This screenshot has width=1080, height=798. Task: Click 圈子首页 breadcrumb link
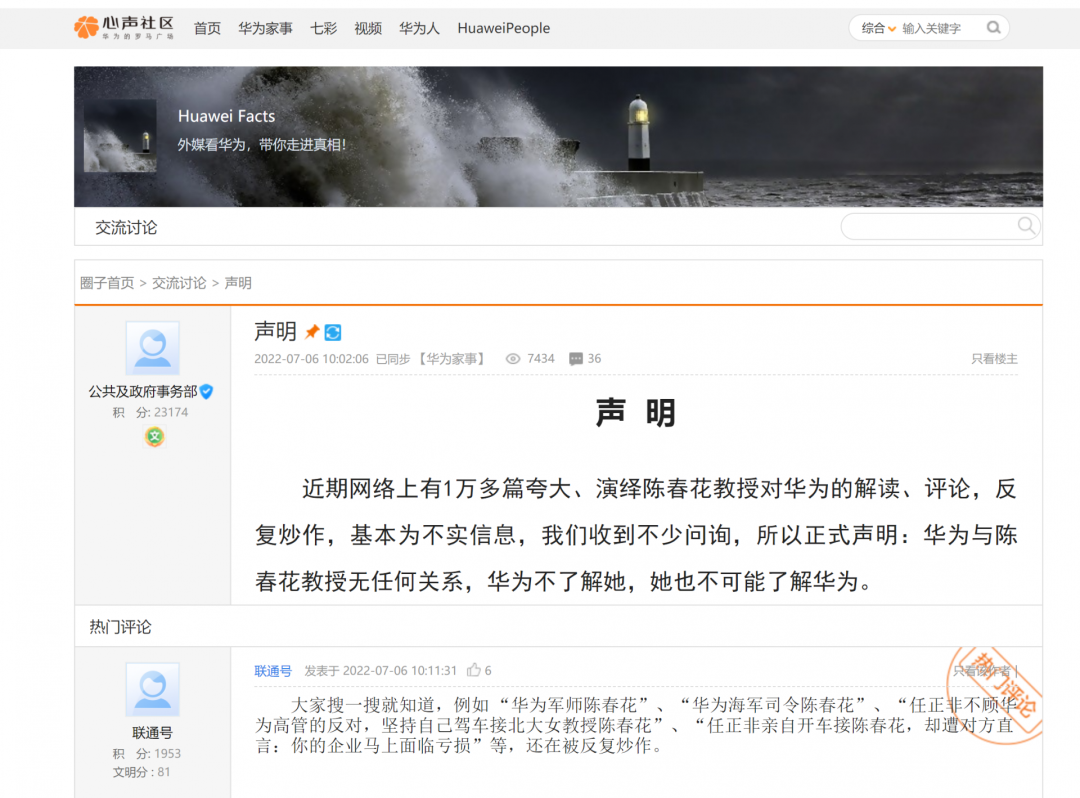click(x=107, y=283)
